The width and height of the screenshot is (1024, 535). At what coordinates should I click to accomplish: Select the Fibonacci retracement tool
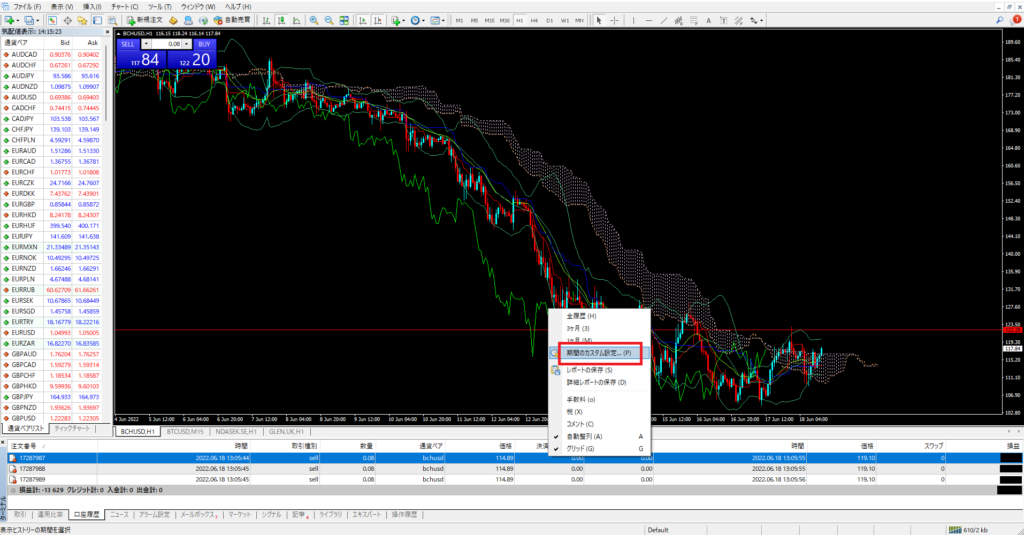(x=694, y=20)
